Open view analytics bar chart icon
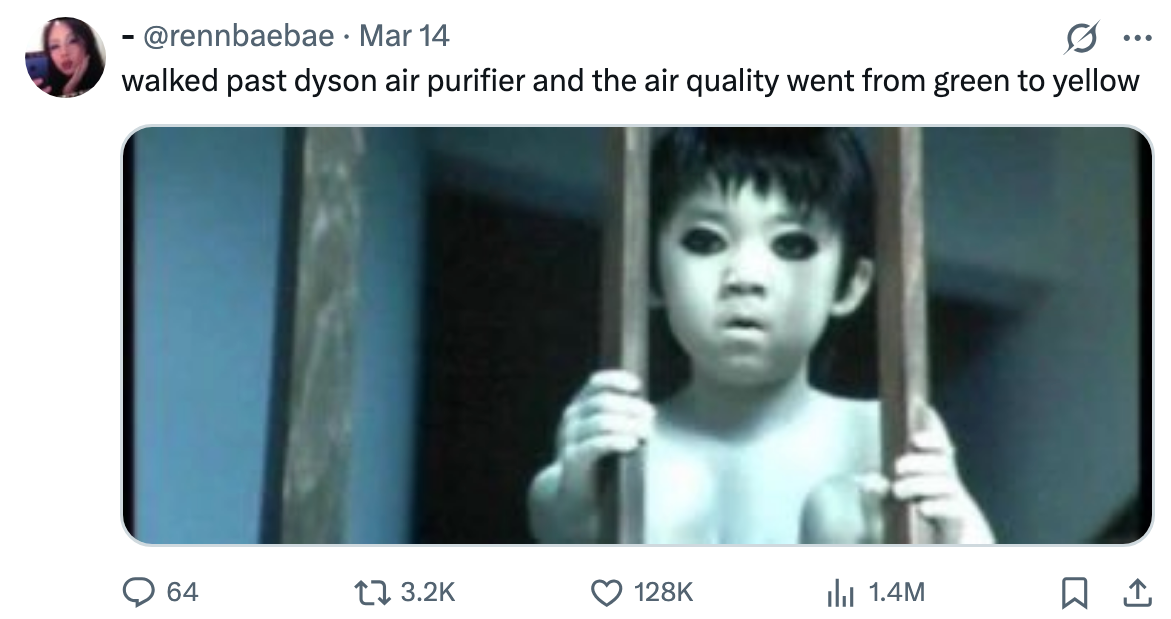Viewport: 1171px width, 619px height. click(840, 593)
